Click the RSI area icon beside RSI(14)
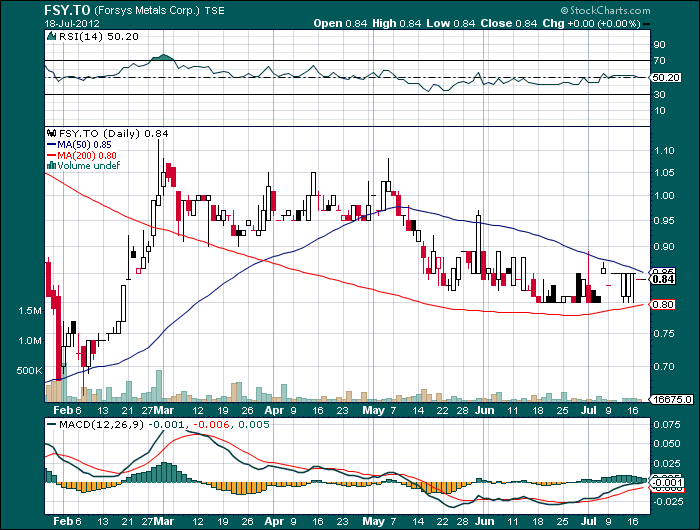Image resolution: width=700 pixels, height=530 pixels. point(52,36)
